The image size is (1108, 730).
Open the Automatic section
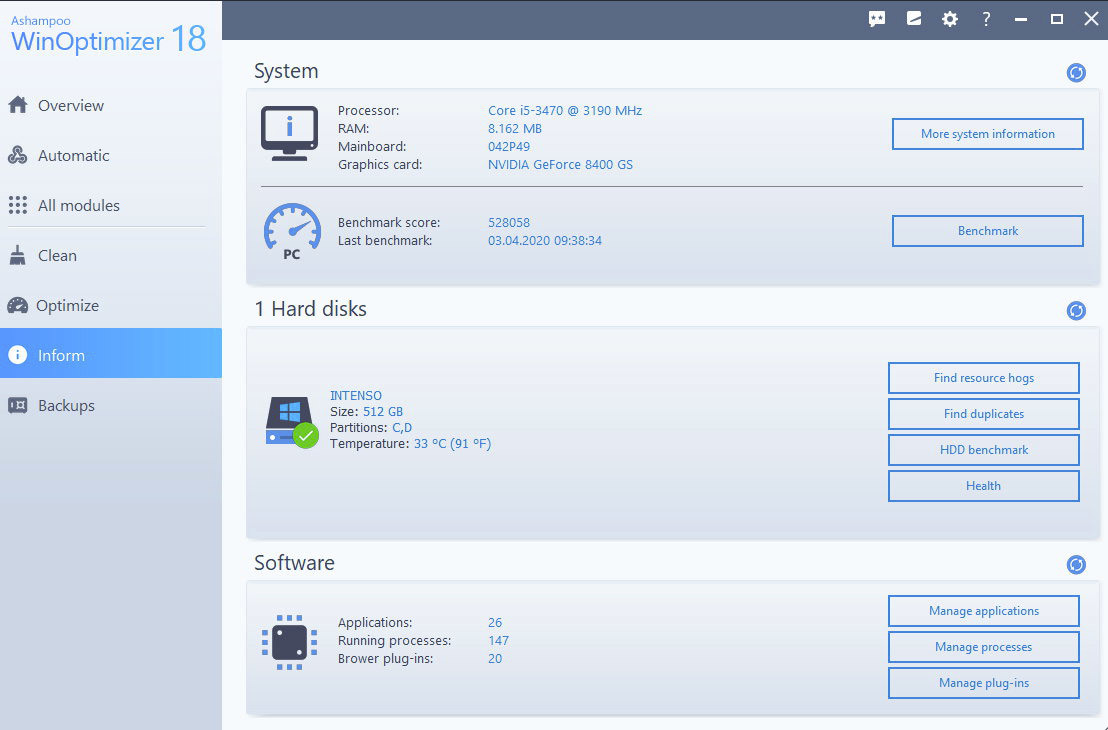coord(111,155)
